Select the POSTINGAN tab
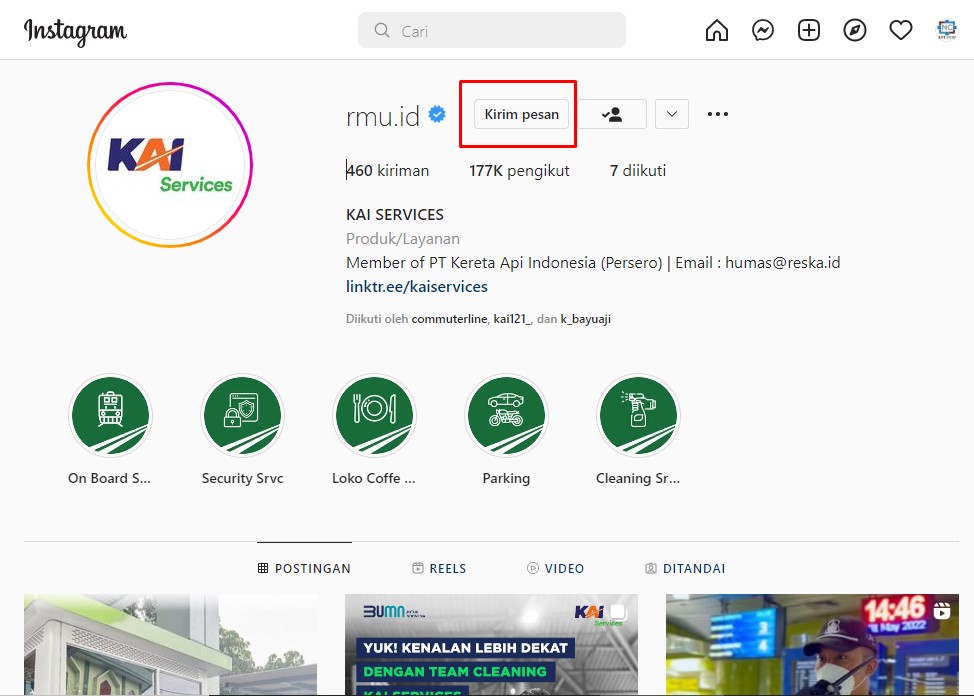 click(304, 568)
